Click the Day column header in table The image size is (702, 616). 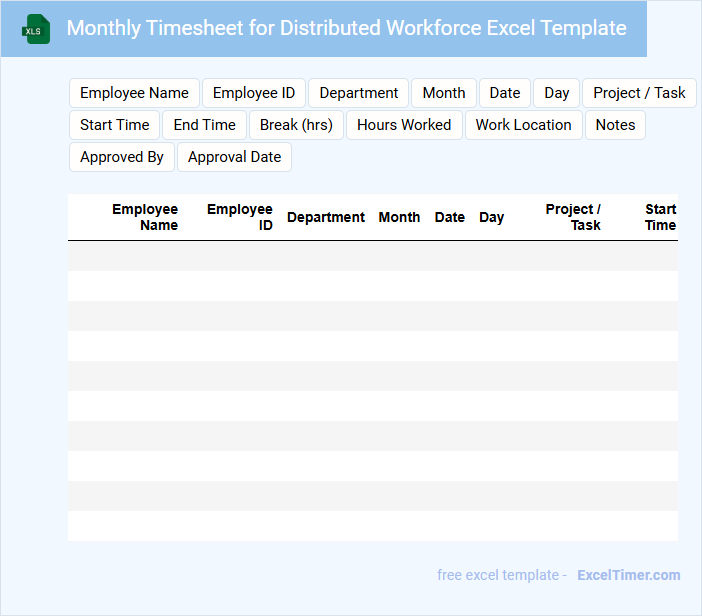tap(492, 217)
